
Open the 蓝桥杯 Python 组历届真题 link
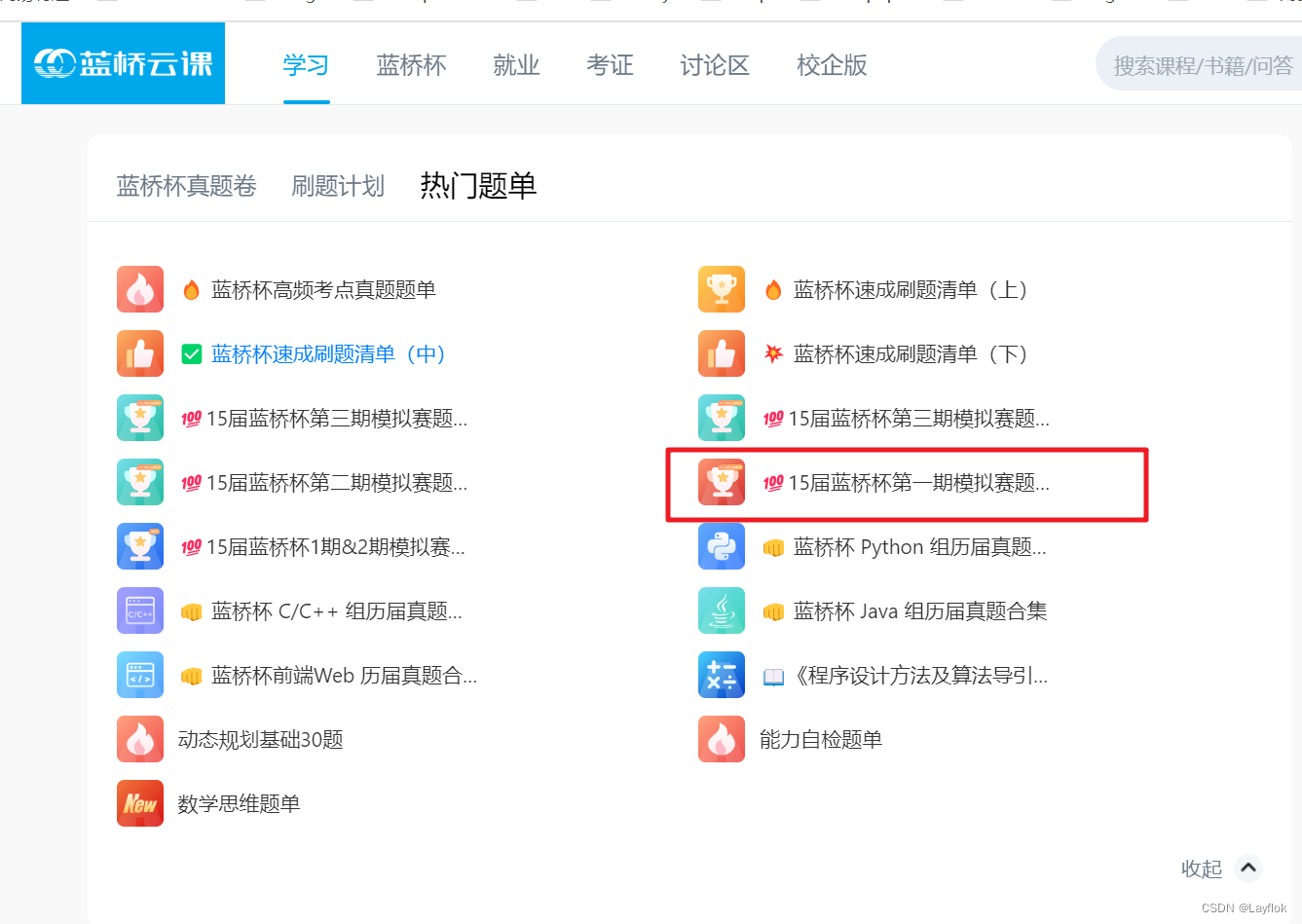click(920, 546)
